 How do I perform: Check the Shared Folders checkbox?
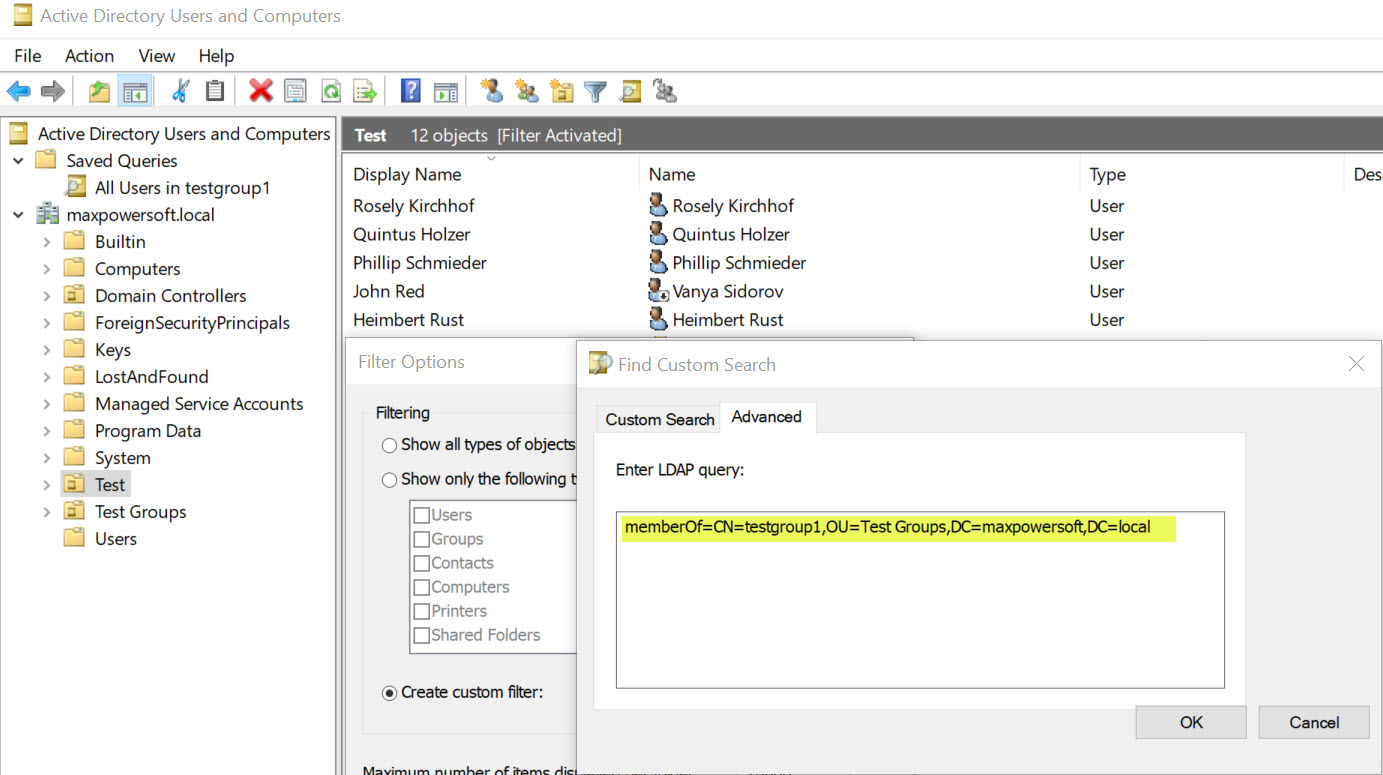pos(422,635)
